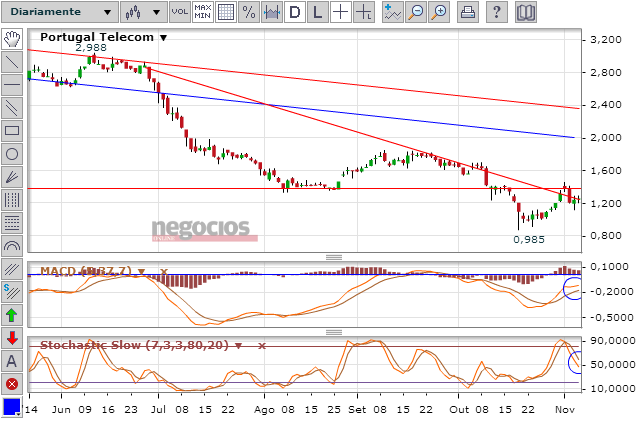This screenshot has height=423, width=639.
Task: Select the diagonal trend line drawing tool
Action: click(x=12, y=62)
